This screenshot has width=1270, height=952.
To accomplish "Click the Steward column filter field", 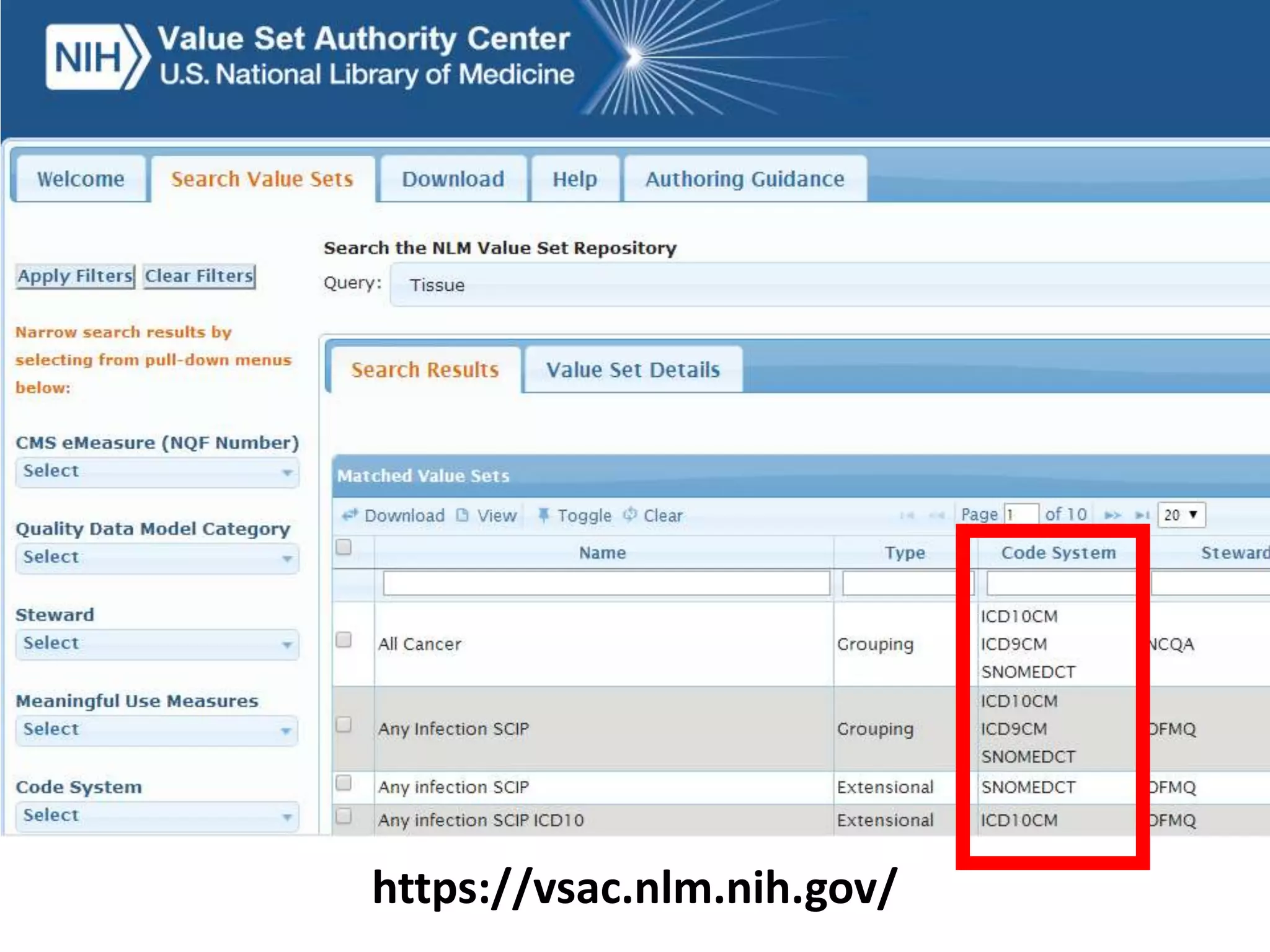I will coord(1210,583).
